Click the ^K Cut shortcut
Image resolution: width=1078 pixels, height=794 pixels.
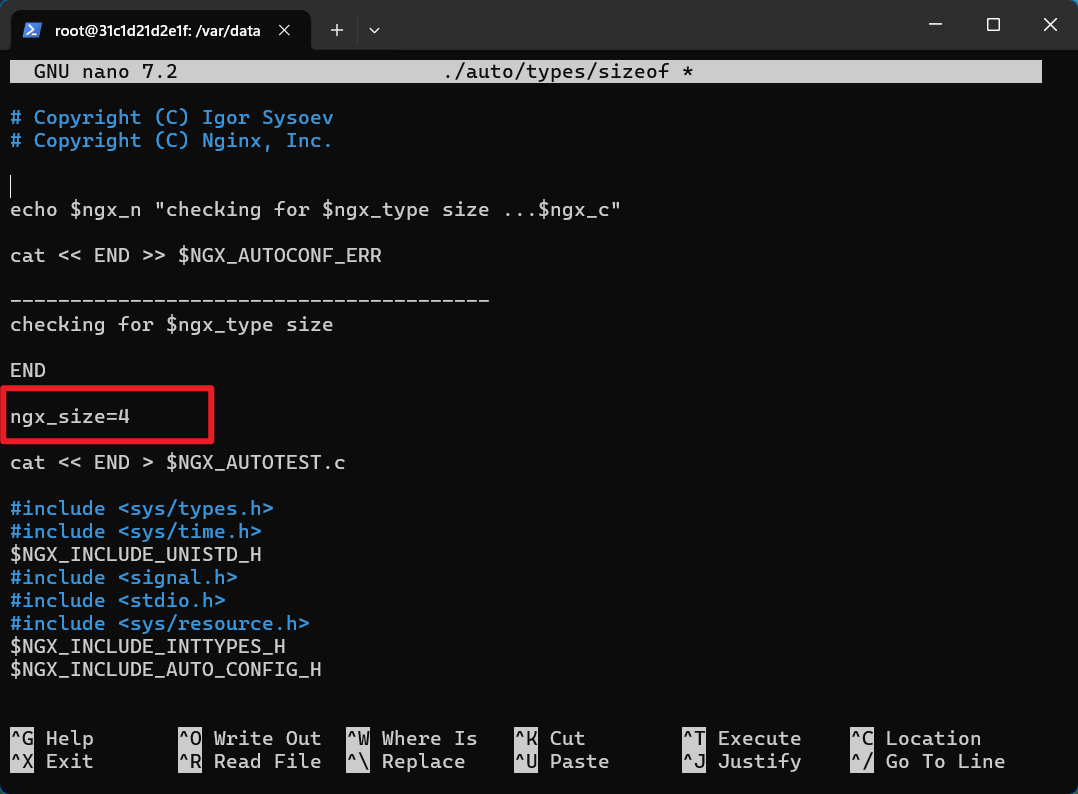click(550, 738)
